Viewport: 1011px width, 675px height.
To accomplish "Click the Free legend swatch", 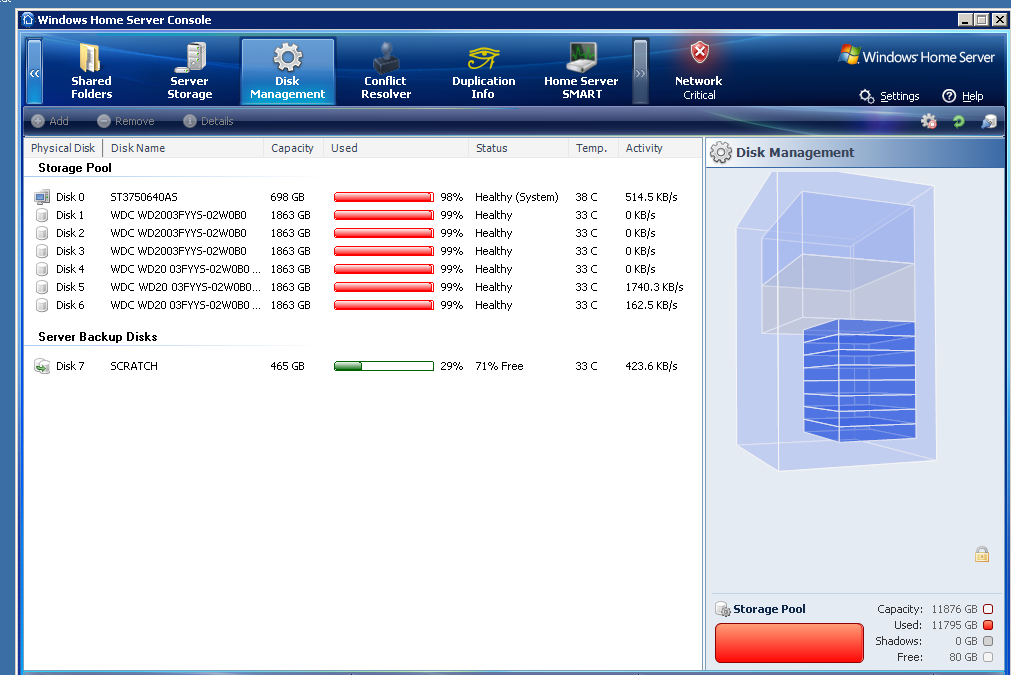I will 988,658.
